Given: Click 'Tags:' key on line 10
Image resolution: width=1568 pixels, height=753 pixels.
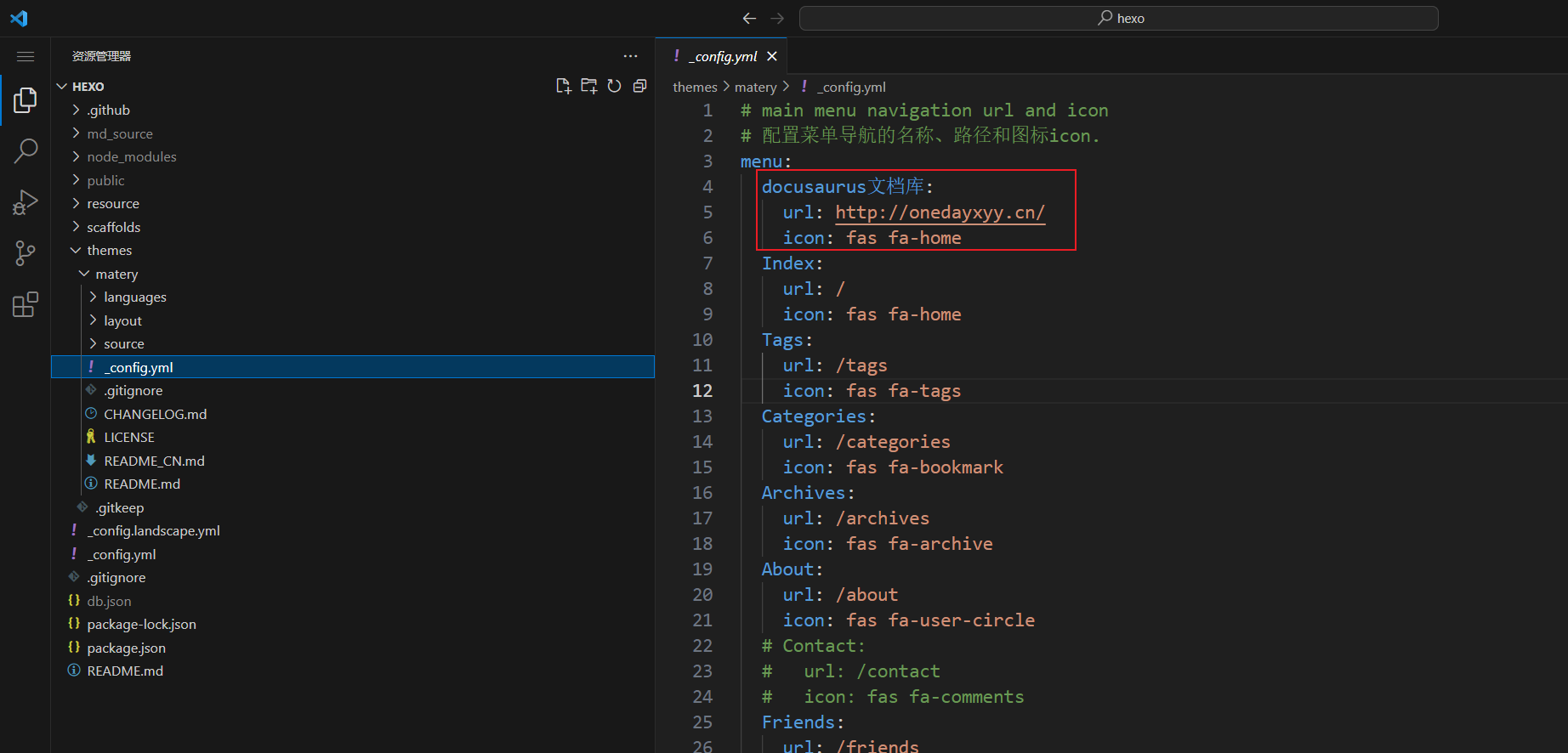Looking at the screenshot, I should coord(787,340).
